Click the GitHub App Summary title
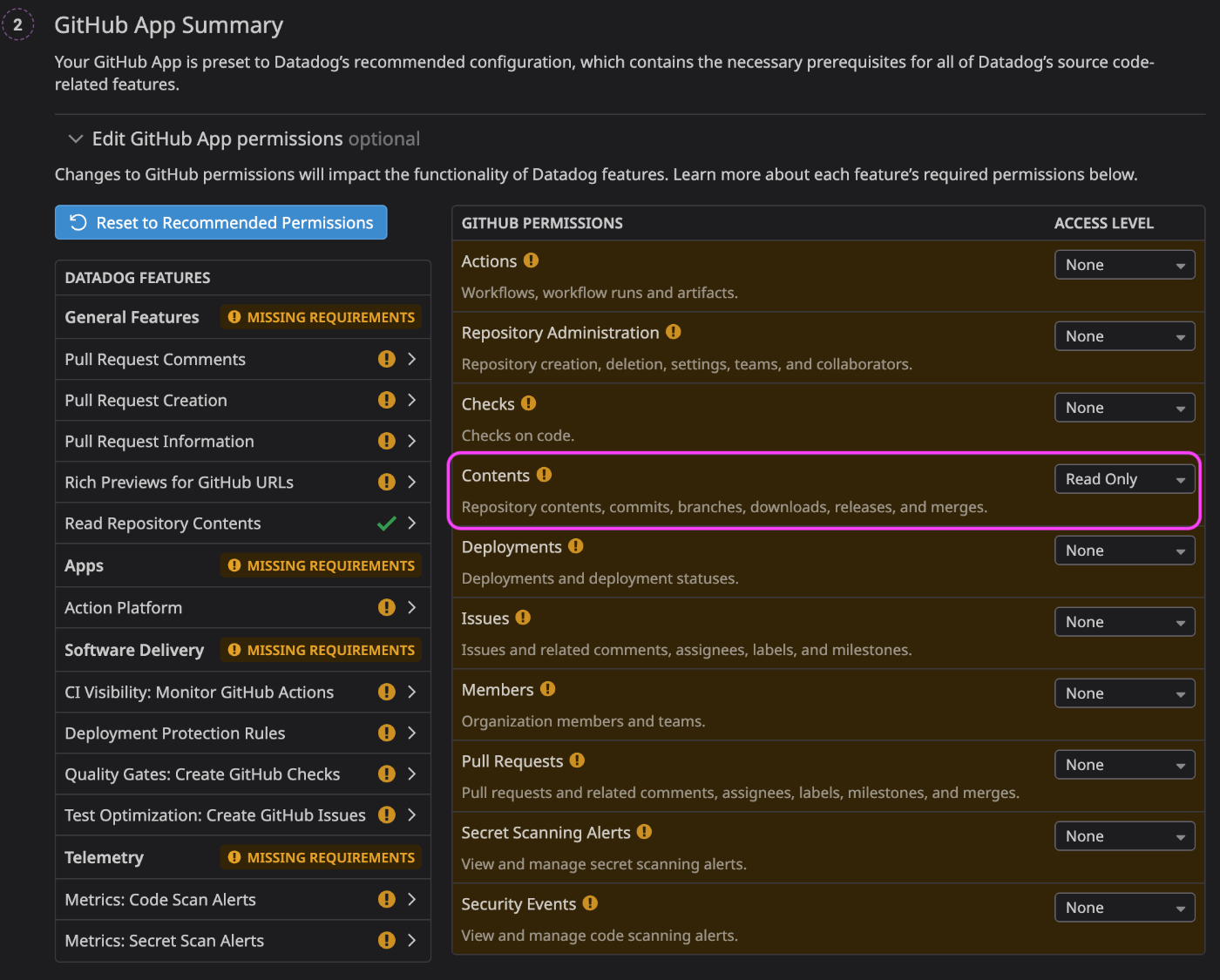 [169, 25]
